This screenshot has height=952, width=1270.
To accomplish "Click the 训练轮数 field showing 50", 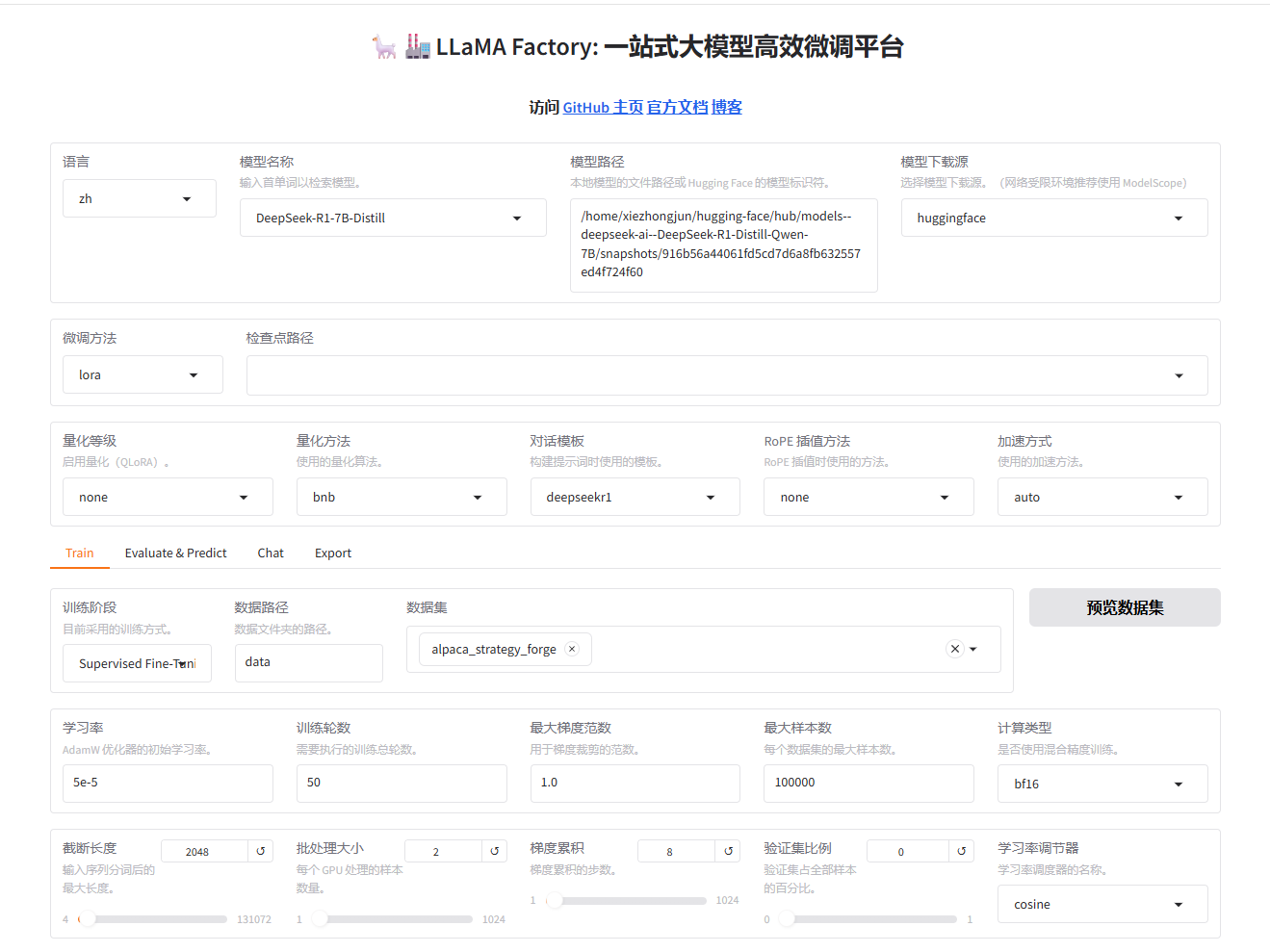I will 402,784.
